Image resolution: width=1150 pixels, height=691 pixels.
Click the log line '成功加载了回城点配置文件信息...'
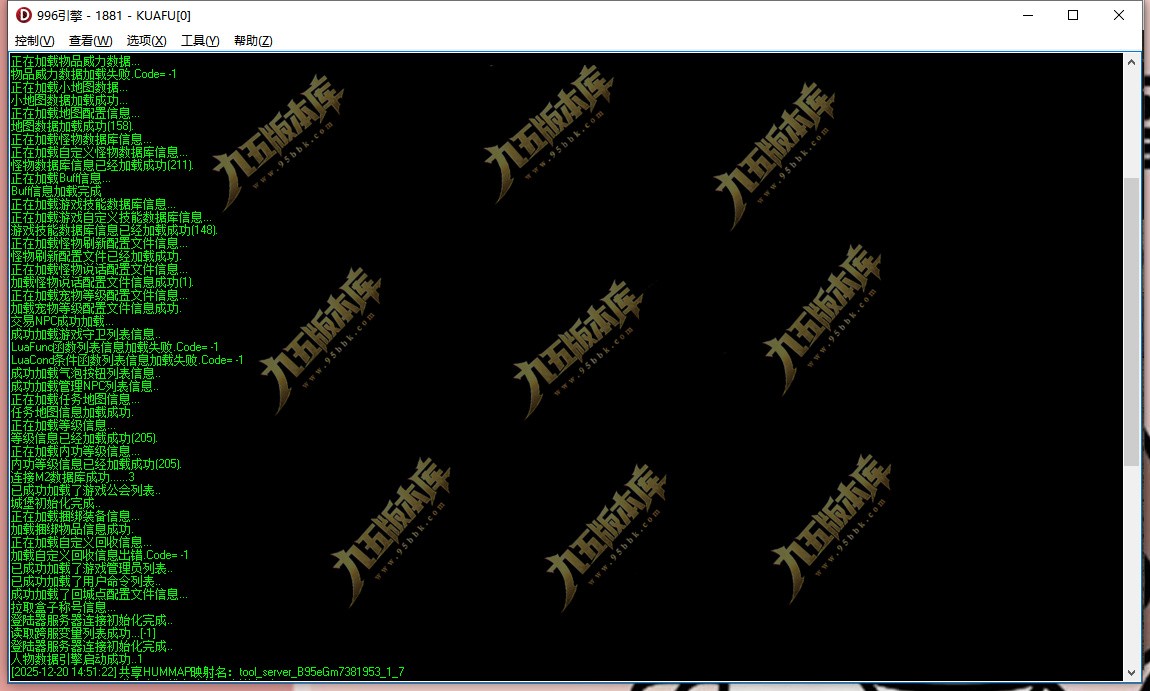[99, 595]
